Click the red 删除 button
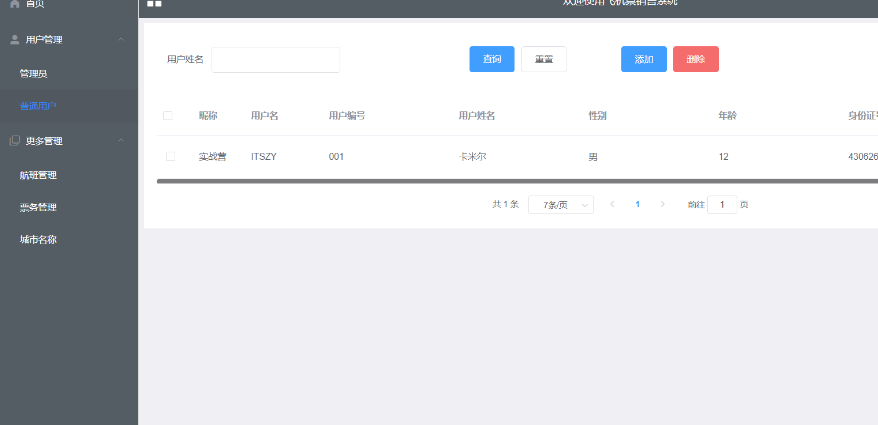 click(695, 59)
